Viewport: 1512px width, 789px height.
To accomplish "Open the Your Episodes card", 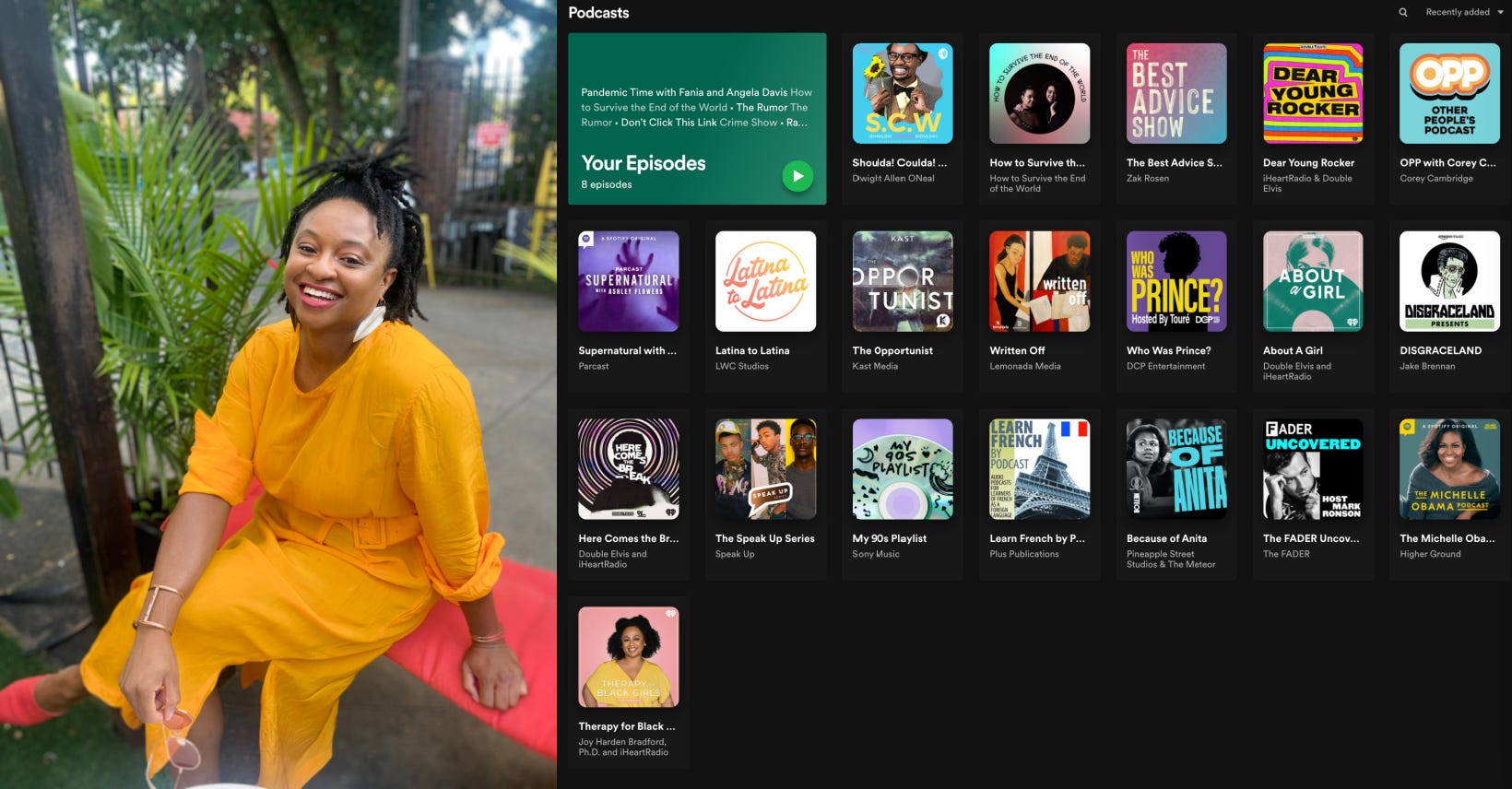I will click(x=697, y=119).
